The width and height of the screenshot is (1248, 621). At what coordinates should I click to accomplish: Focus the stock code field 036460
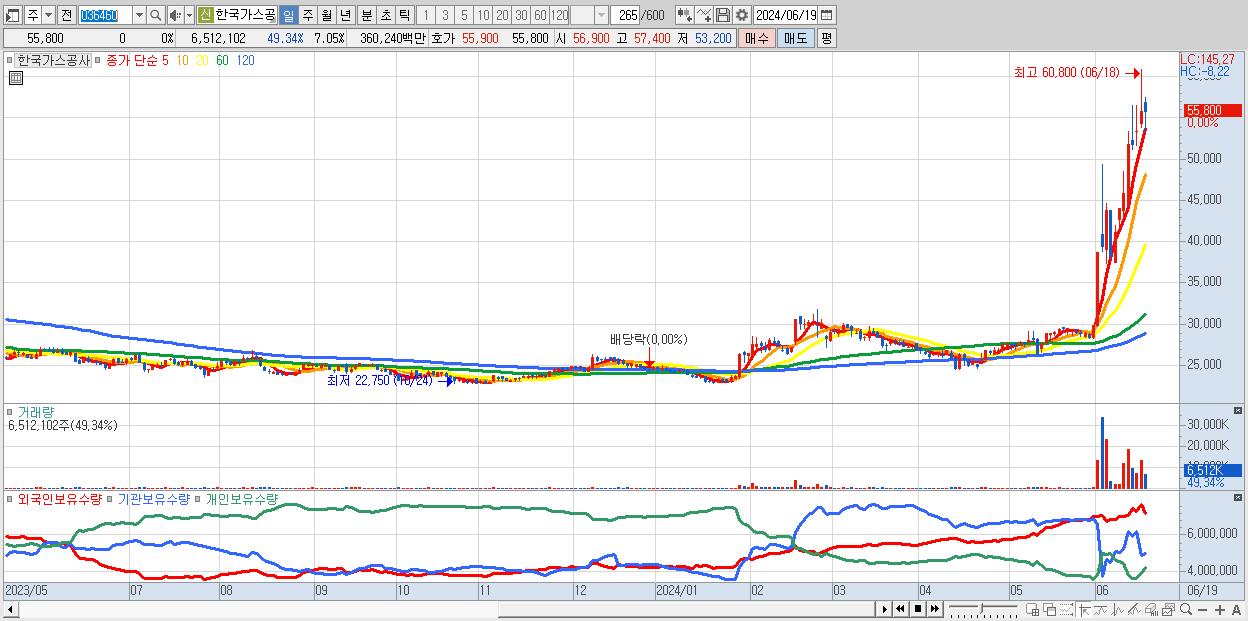point(104,15)
